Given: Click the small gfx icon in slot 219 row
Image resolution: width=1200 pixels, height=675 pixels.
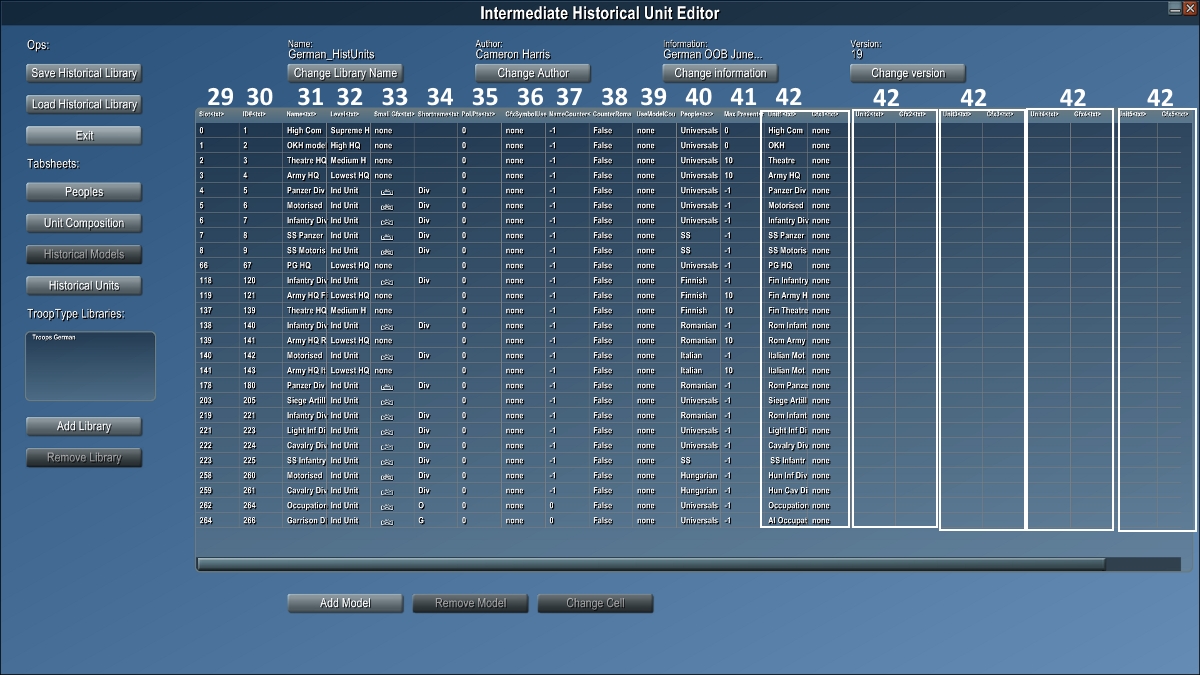Looking at the screenshot, I should [386, 416].
